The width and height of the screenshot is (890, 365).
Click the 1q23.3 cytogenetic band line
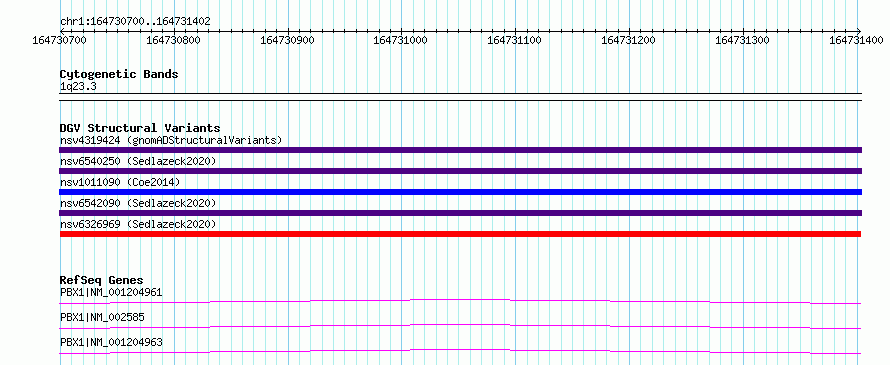460,97
